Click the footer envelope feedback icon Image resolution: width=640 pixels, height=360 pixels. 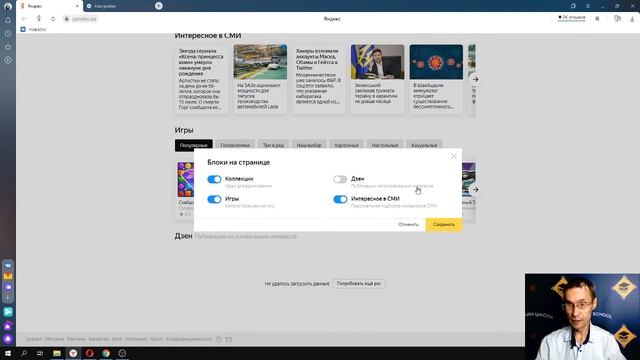point(229,339)
